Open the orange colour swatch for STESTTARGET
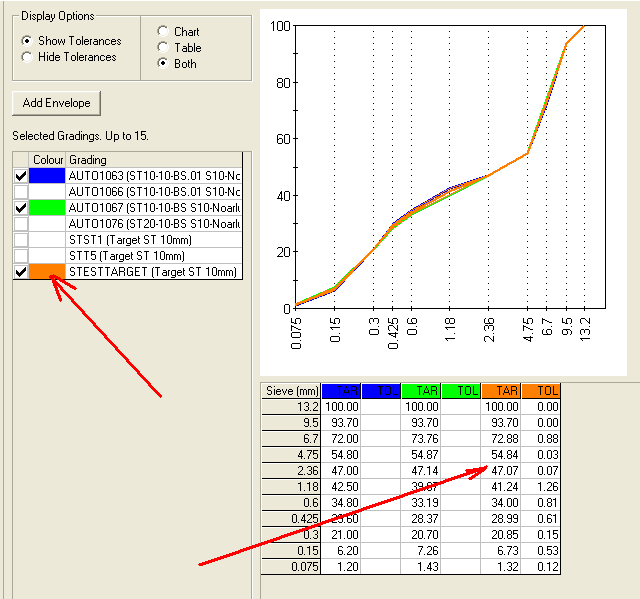Viewport: 640px width, 599px height. (47, 272)
